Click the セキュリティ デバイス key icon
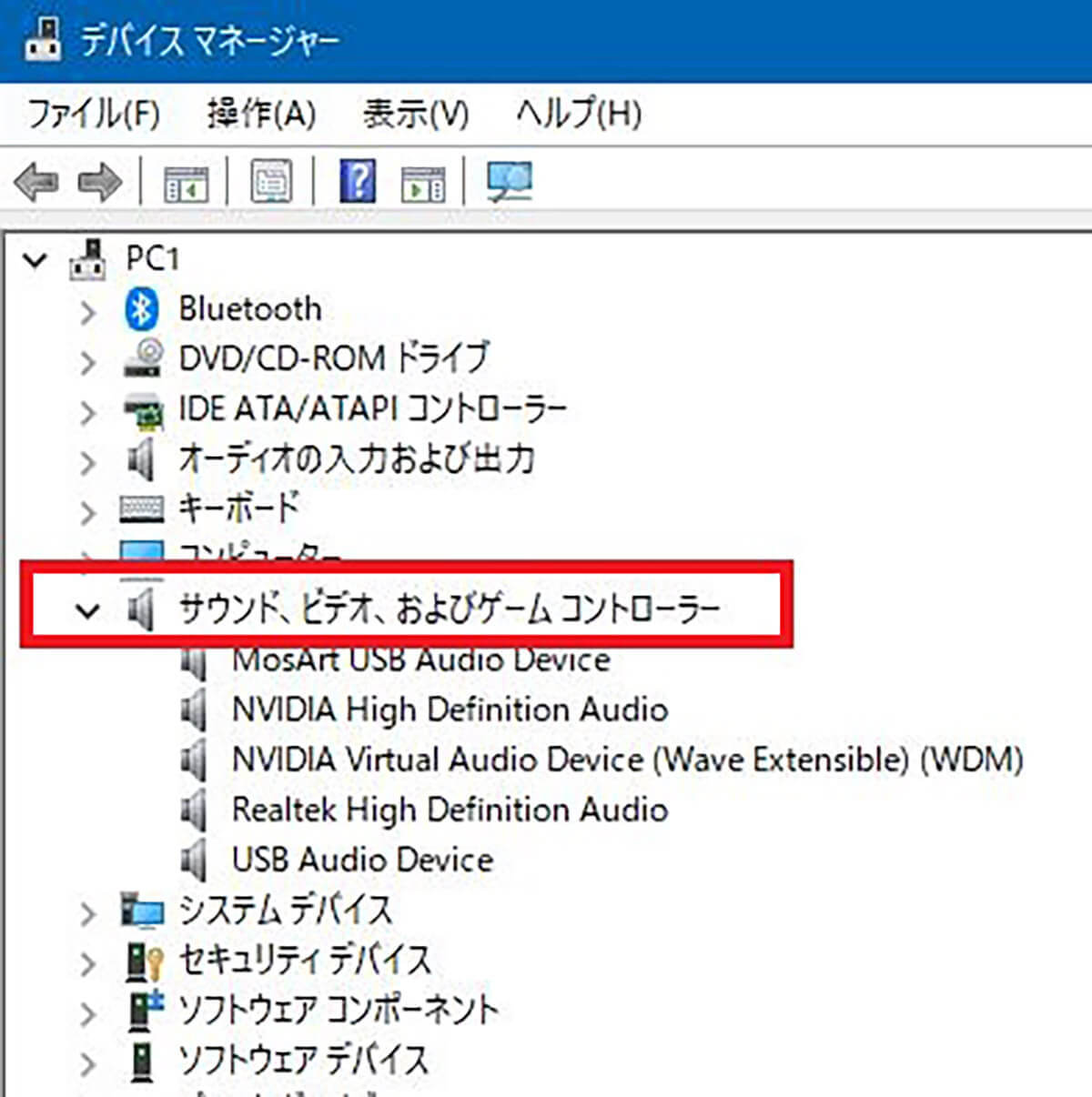 143,961
